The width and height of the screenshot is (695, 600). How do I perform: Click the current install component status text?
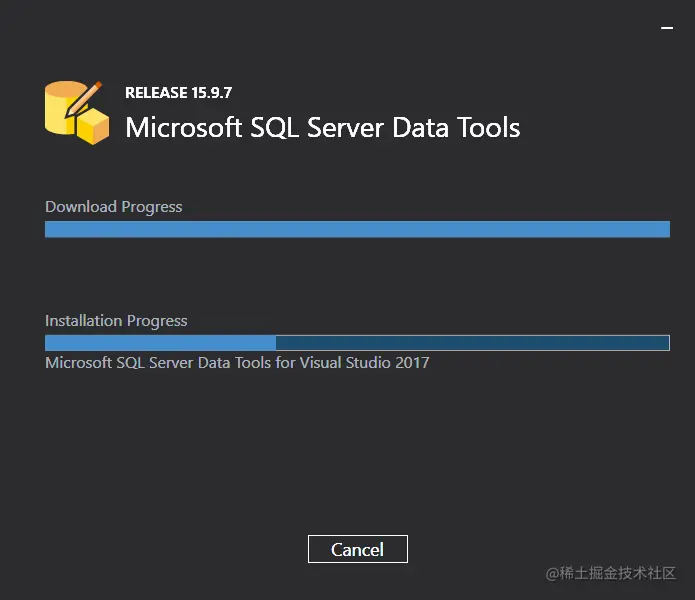tap(237, 363)
